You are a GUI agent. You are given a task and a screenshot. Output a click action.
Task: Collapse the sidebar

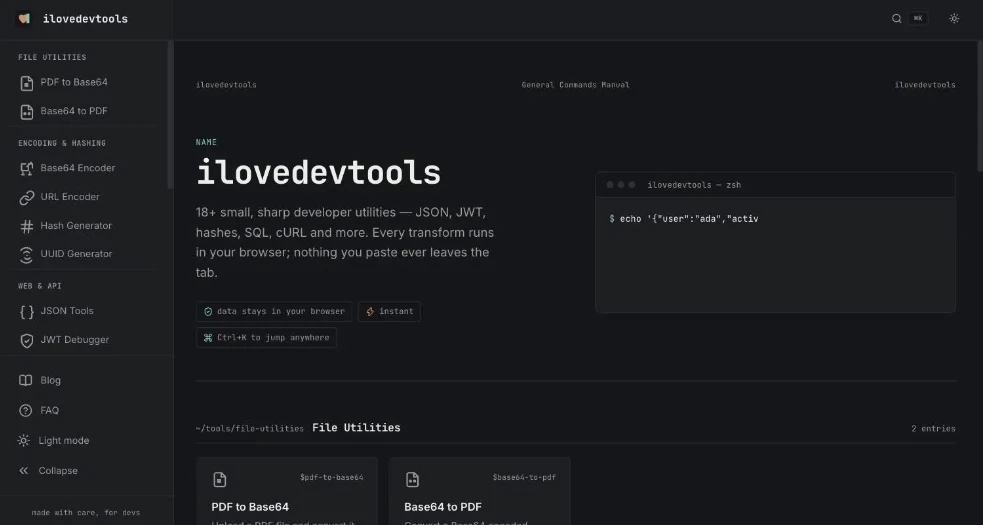(x=83, y=470)
